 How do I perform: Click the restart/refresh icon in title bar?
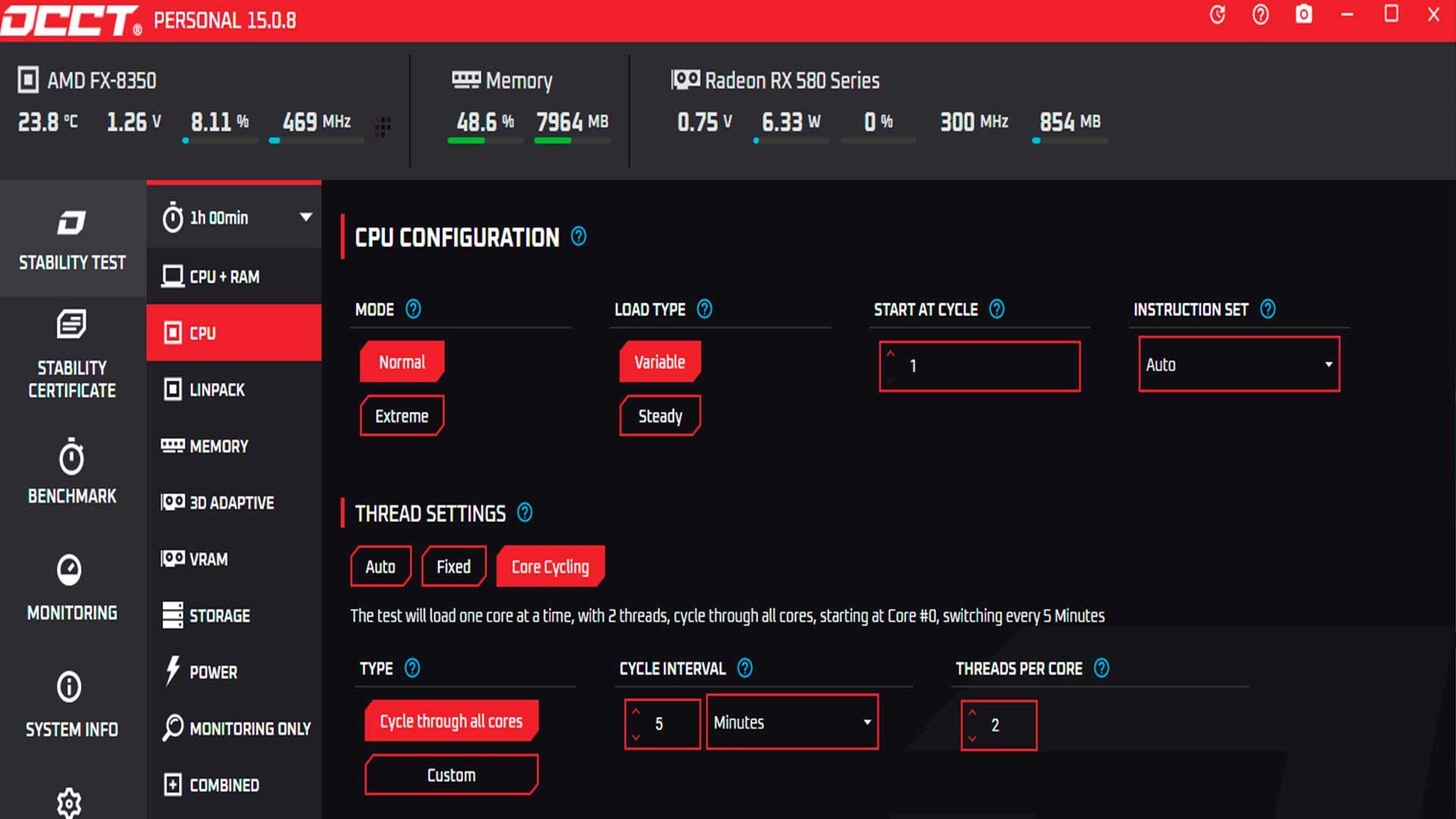coord(1217,14)
